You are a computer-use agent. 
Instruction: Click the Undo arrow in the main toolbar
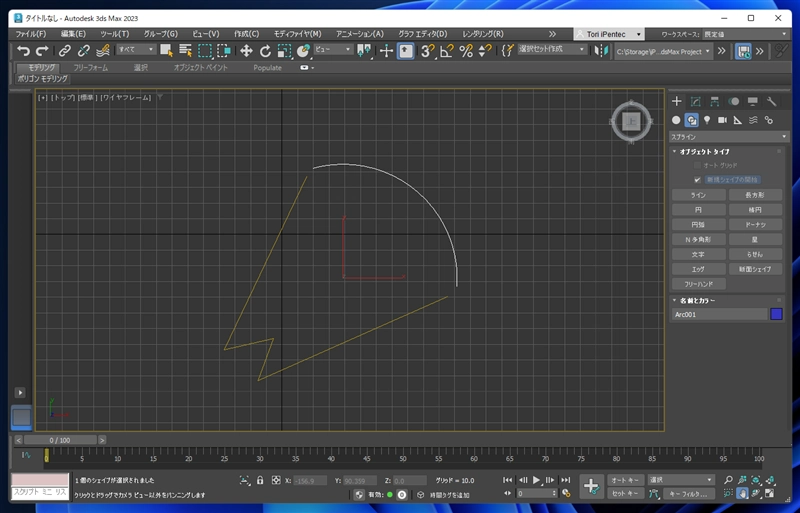click(x=23, y=50)
